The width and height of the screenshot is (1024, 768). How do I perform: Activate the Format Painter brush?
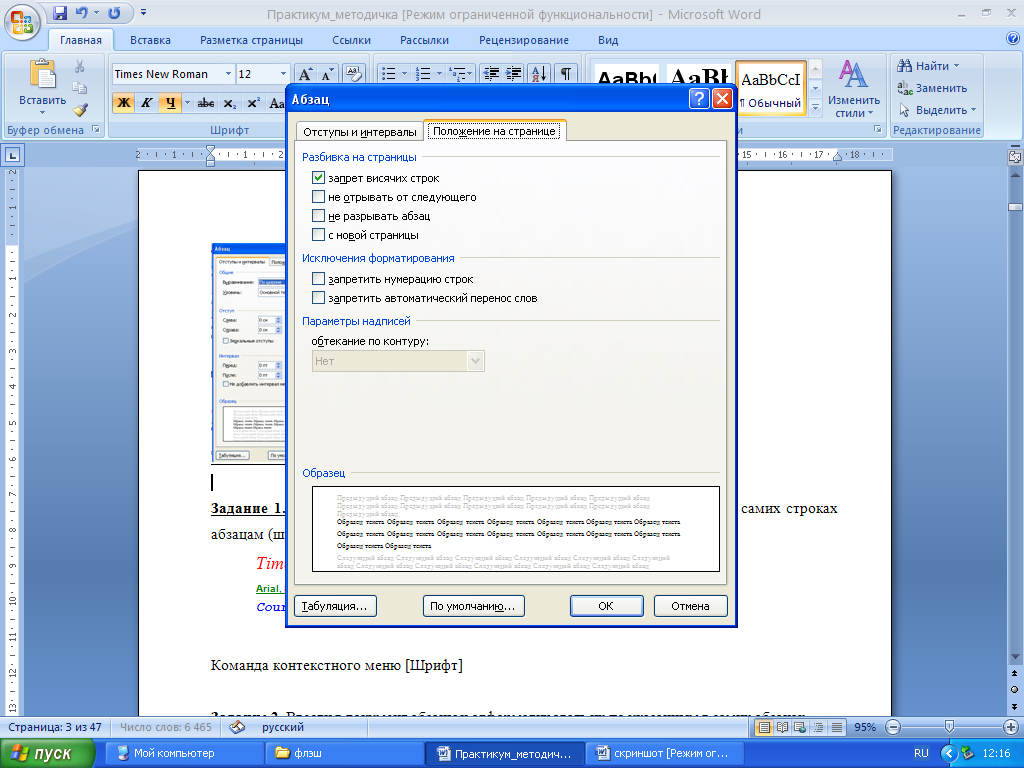80,109
